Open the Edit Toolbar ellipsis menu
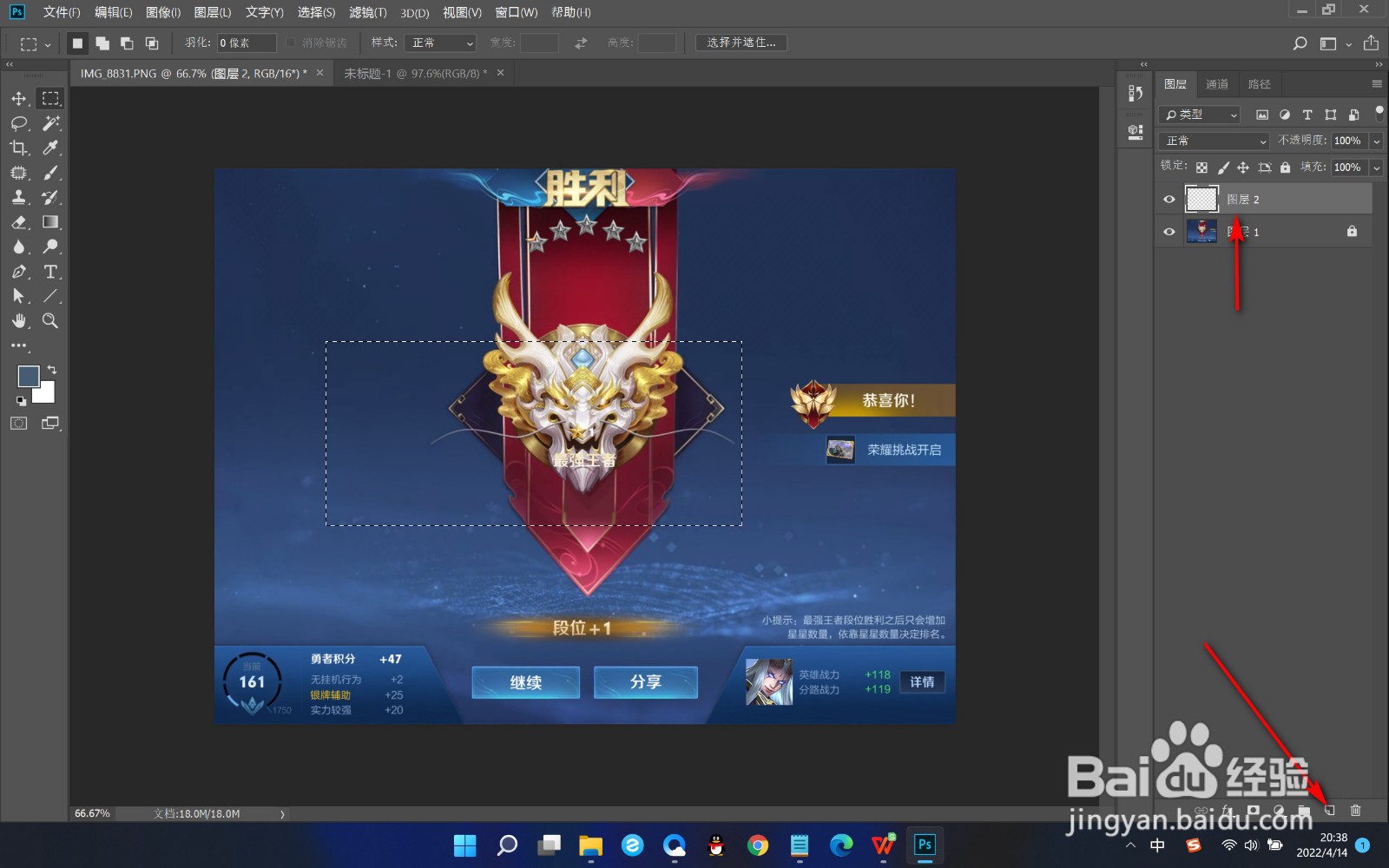The width and height of the screenshot is (1389, 868). [x=18, y=345]
